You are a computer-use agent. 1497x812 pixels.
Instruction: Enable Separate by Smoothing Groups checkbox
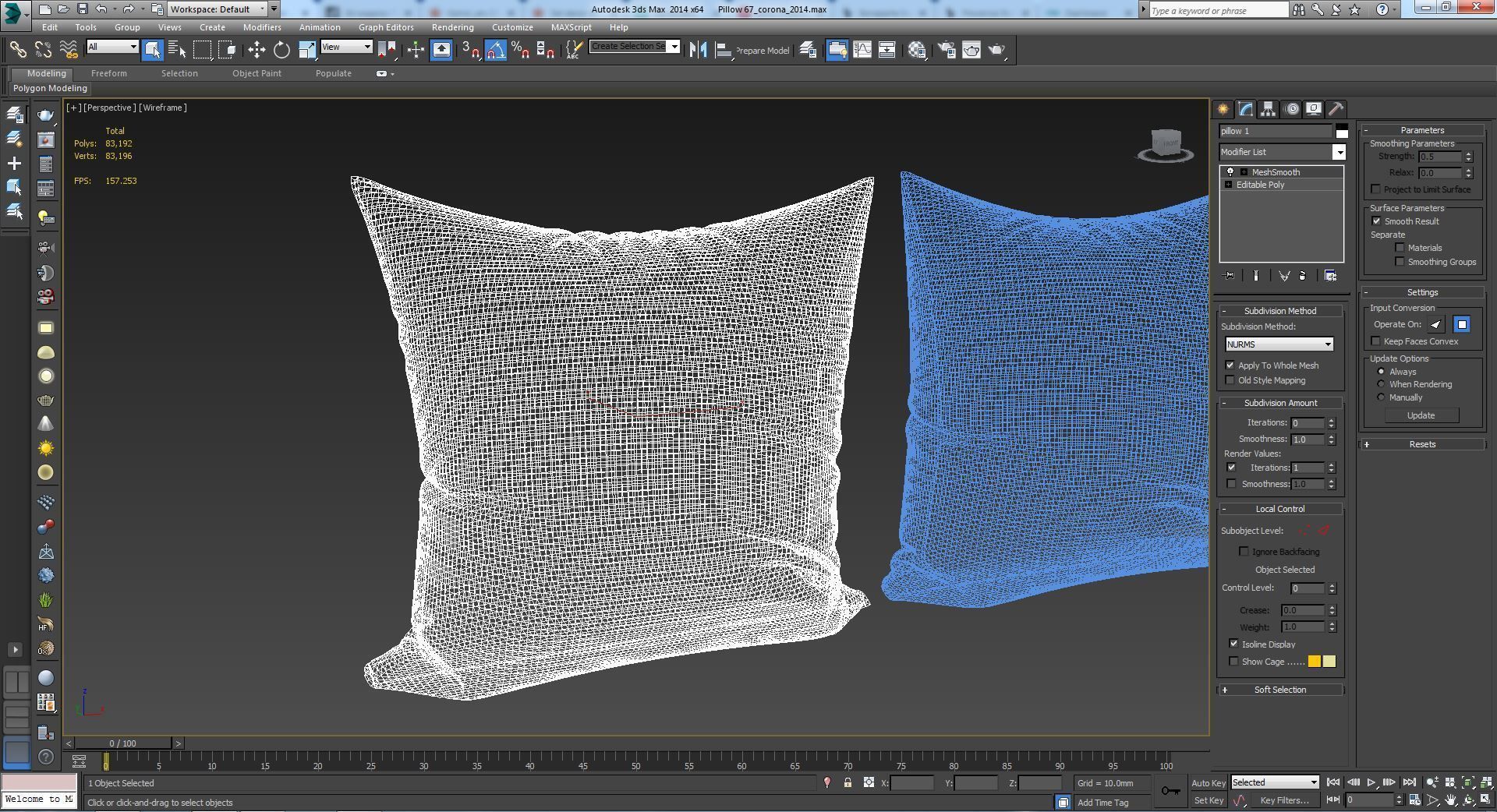tap(1400, 262)
